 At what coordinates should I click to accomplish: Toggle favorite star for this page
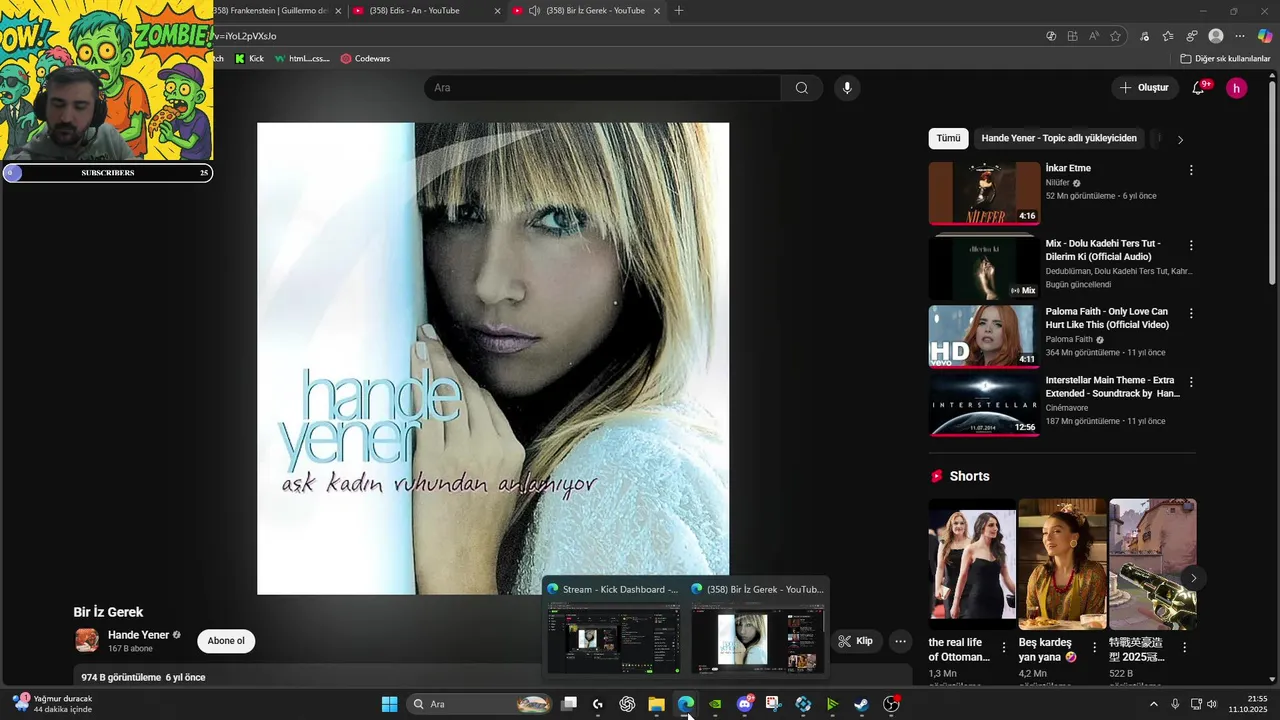click(x=1116, y=36)
